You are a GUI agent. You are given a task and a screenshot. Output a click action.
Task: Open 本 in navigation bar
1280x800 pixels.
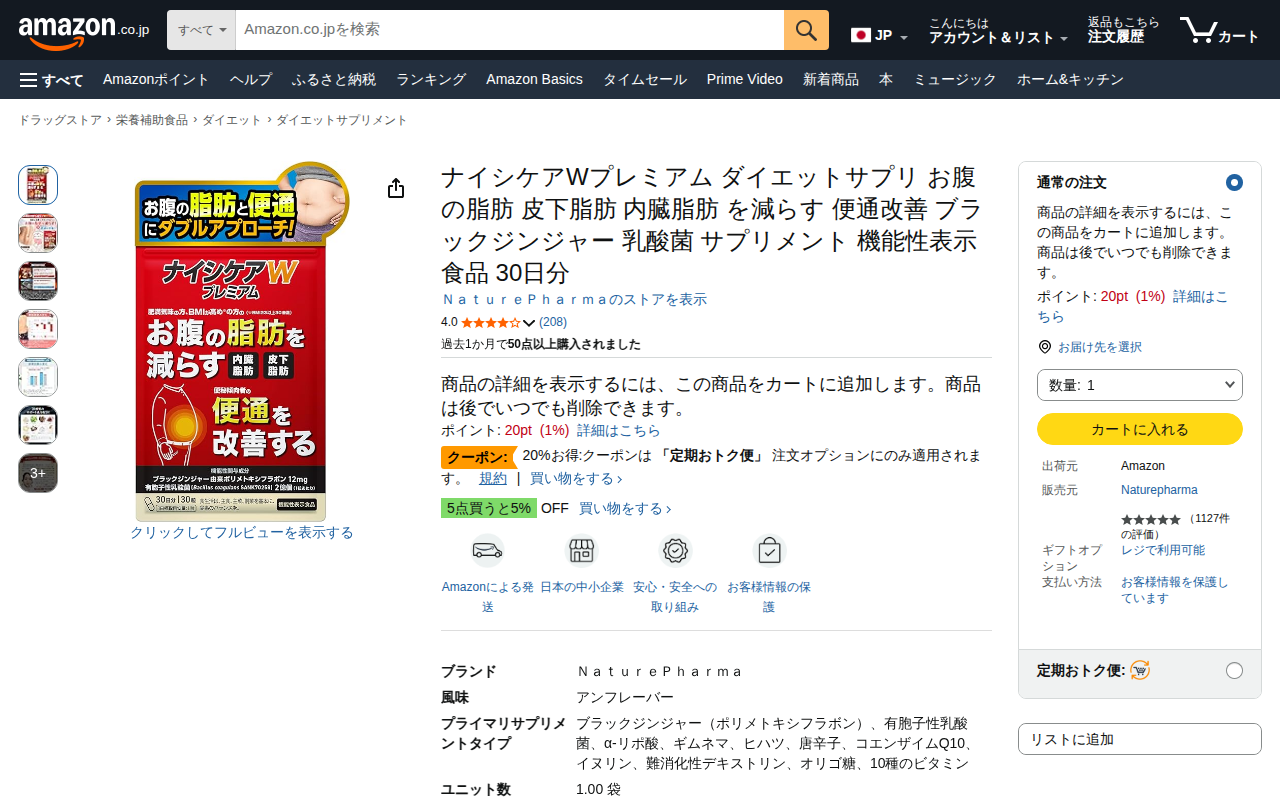click(886, 80)
